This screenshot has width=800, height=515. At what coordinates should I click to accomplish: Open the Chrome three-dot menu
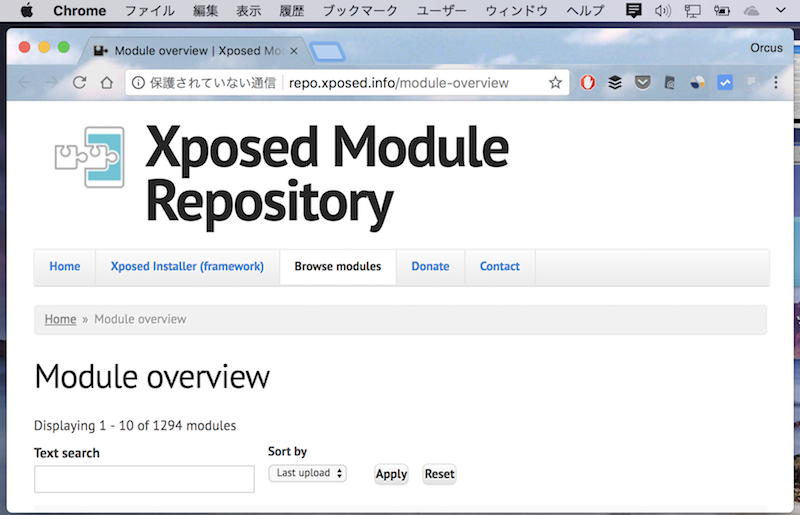coord(776,82)
